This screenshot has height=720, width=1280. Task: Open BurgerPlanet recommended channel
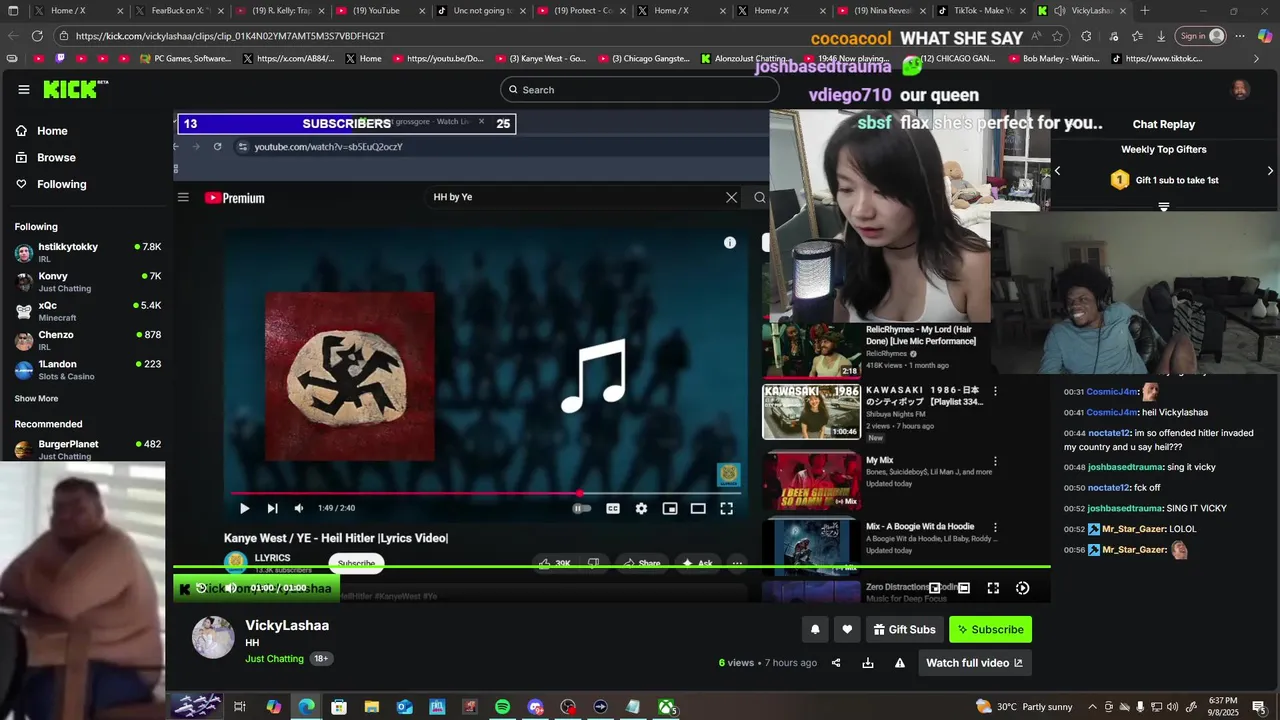87,449
